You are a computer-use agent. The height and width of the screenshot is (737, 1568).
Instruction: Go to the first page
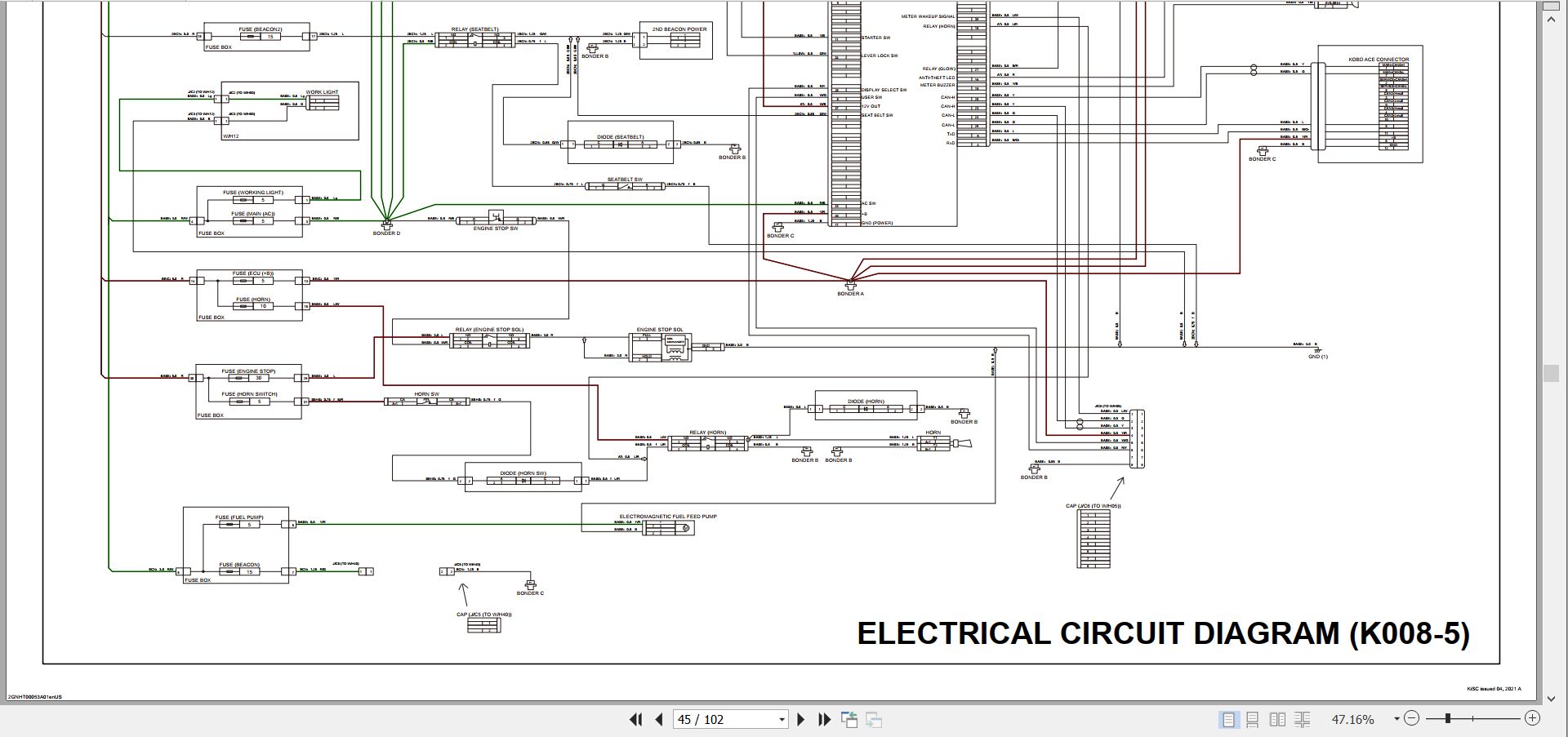coord(635,719)
